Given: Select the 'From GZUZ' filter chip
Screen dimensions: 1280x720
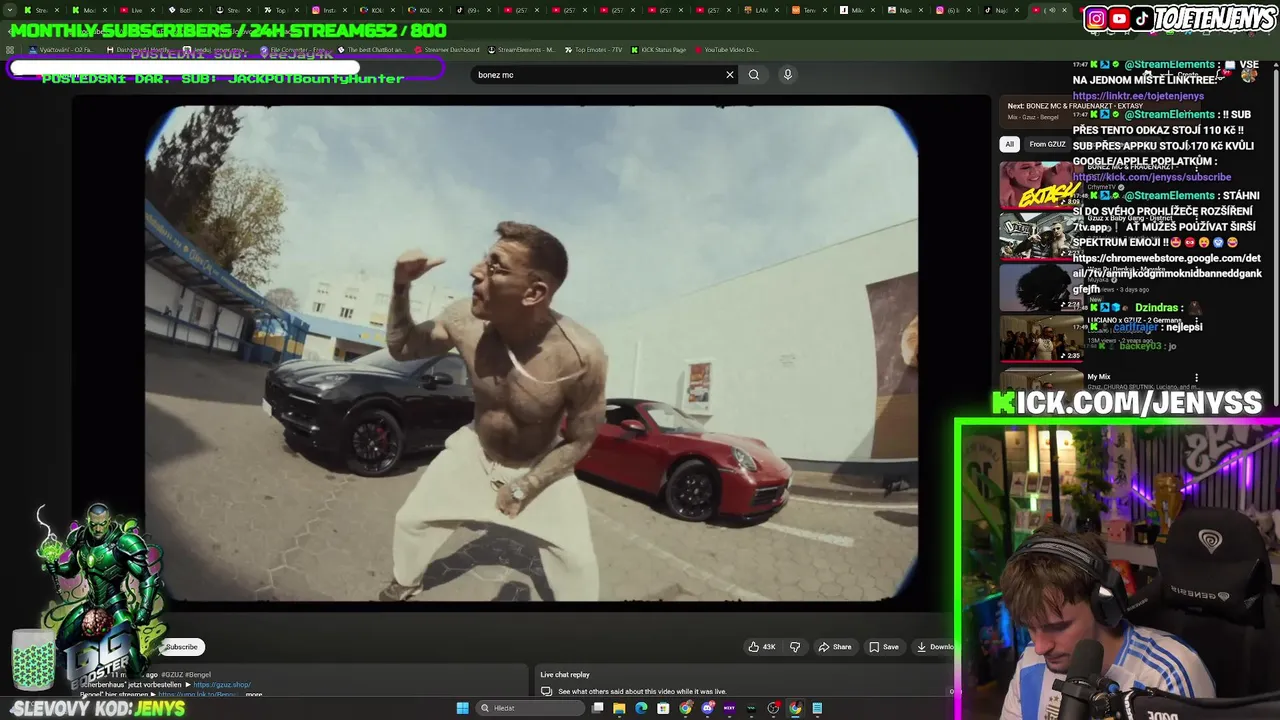Looking at the screenshot, I should click(x=1047, y=144).
